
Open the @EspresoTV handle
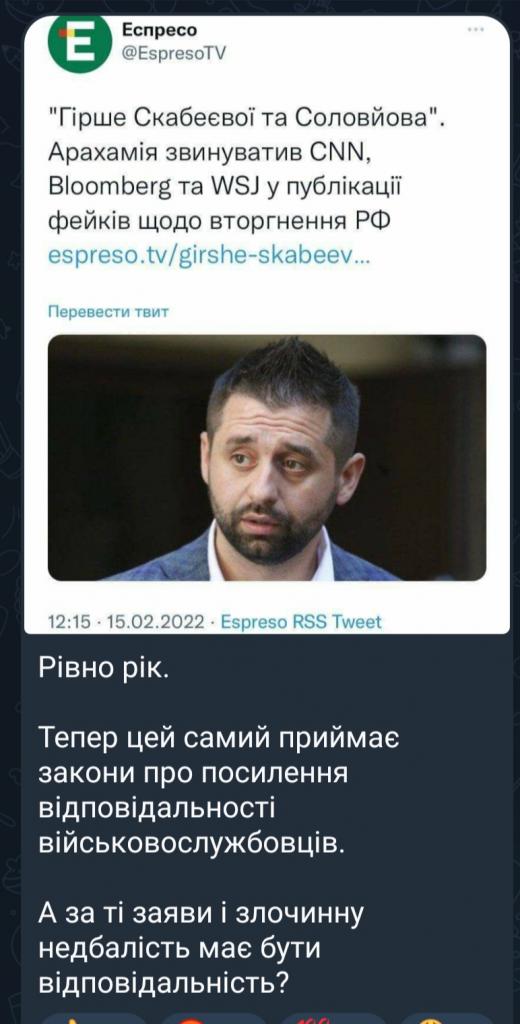(x=173, y=54)
